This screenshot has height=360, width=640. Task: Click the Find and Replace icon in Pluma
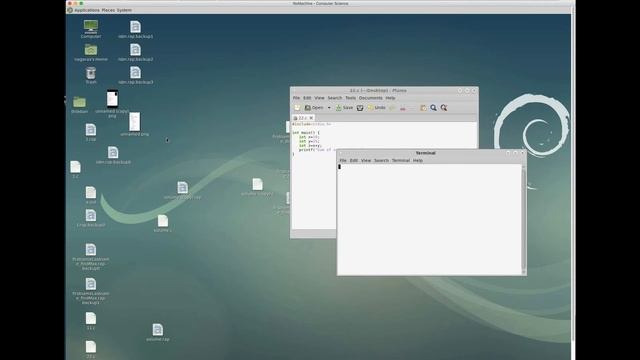click(x=444, y=108)
